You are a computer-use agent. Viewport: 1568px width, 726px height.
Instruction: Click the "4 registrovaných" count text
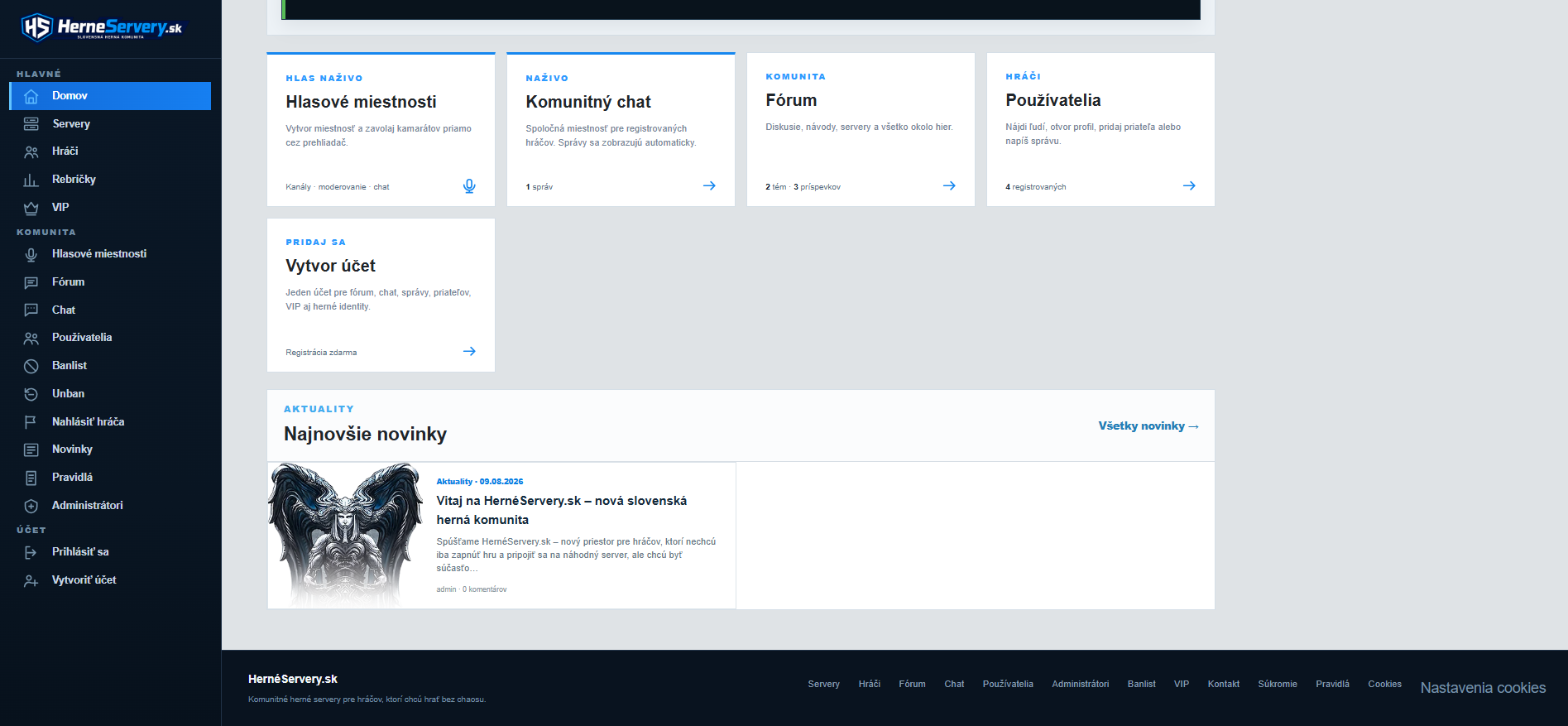coord(1035,187)
